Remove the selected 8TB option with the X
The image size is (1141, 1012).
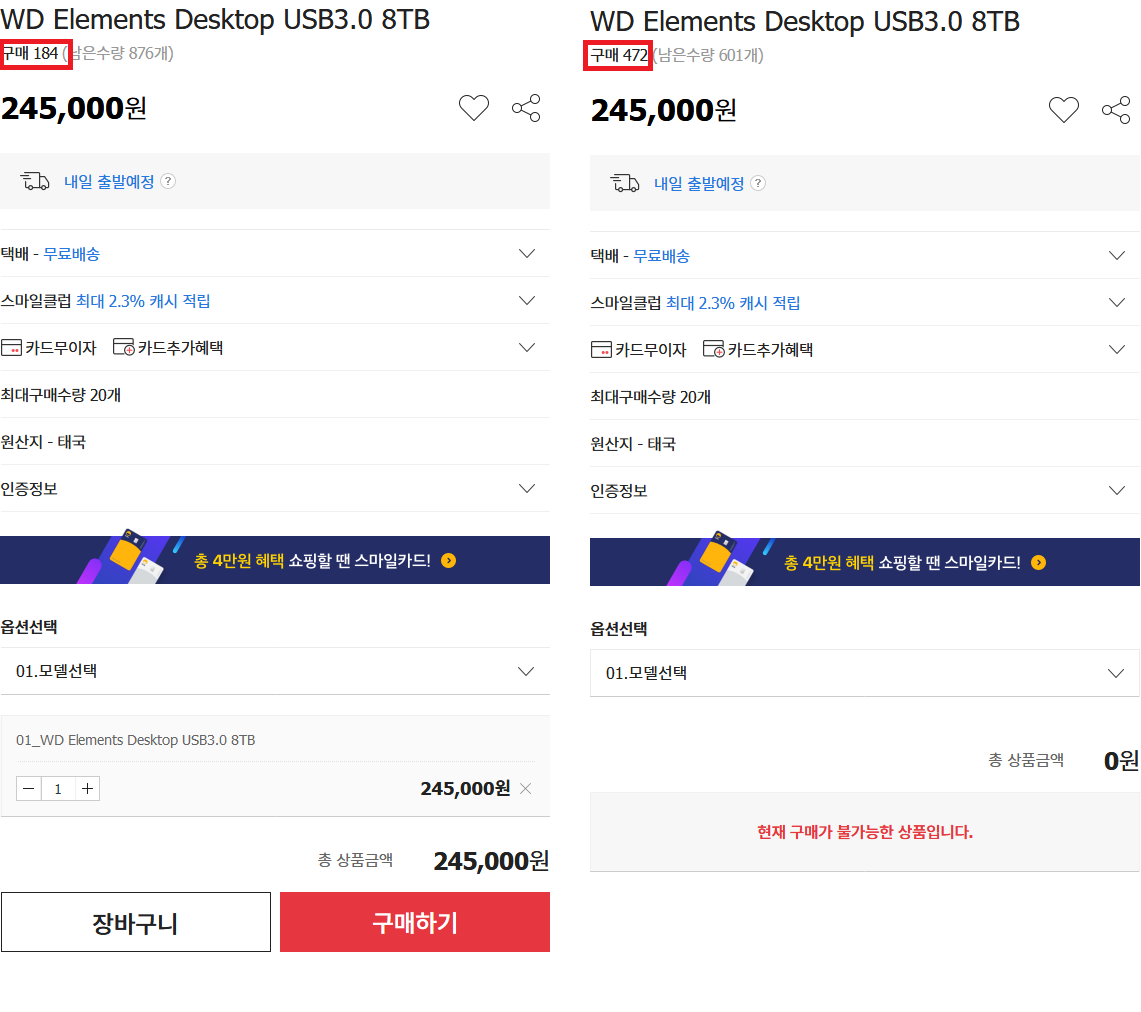coord(526,789)
